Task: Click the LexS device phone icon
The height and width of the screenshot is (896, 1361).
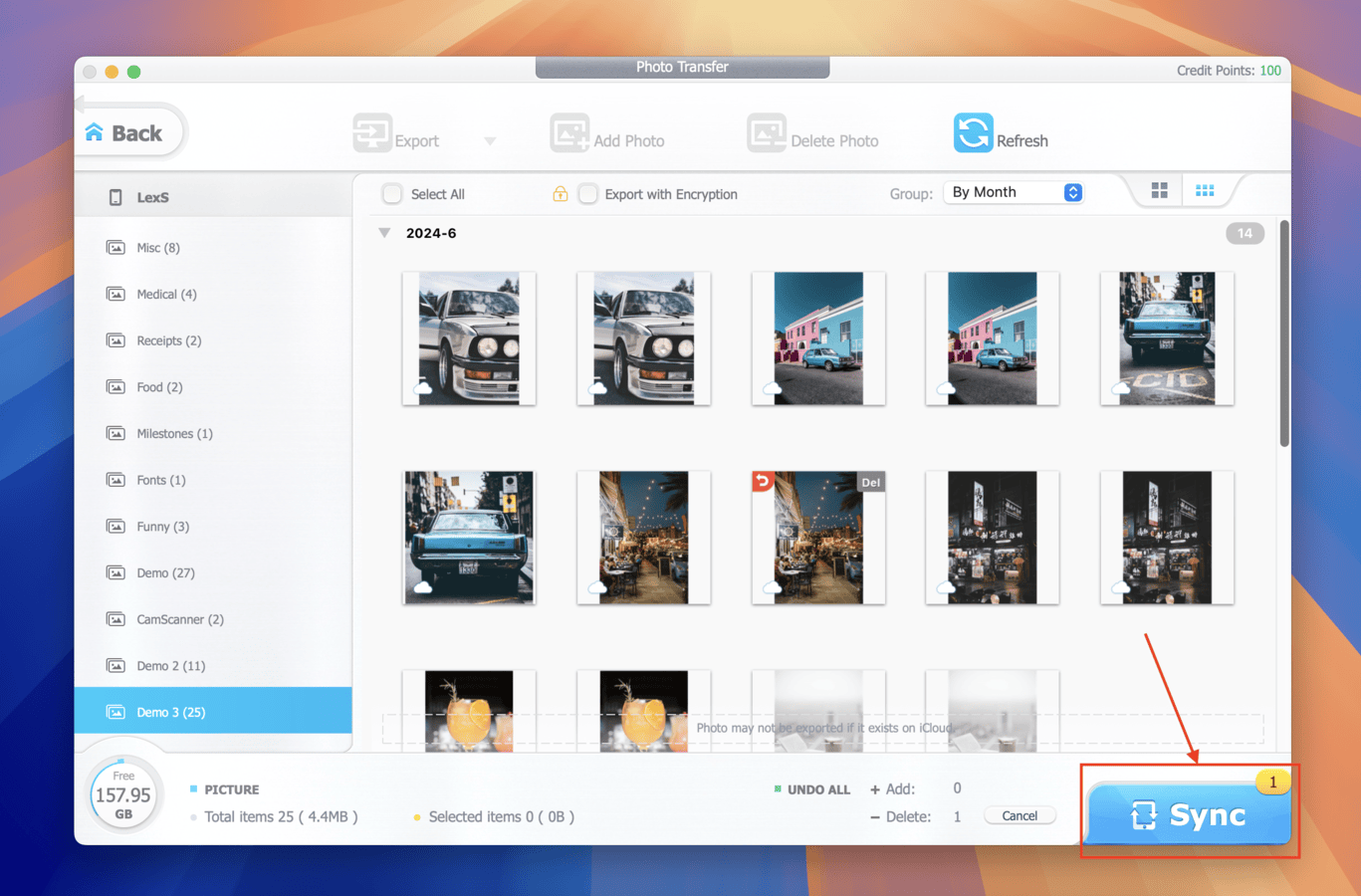Action: click(x=115, y=197)
